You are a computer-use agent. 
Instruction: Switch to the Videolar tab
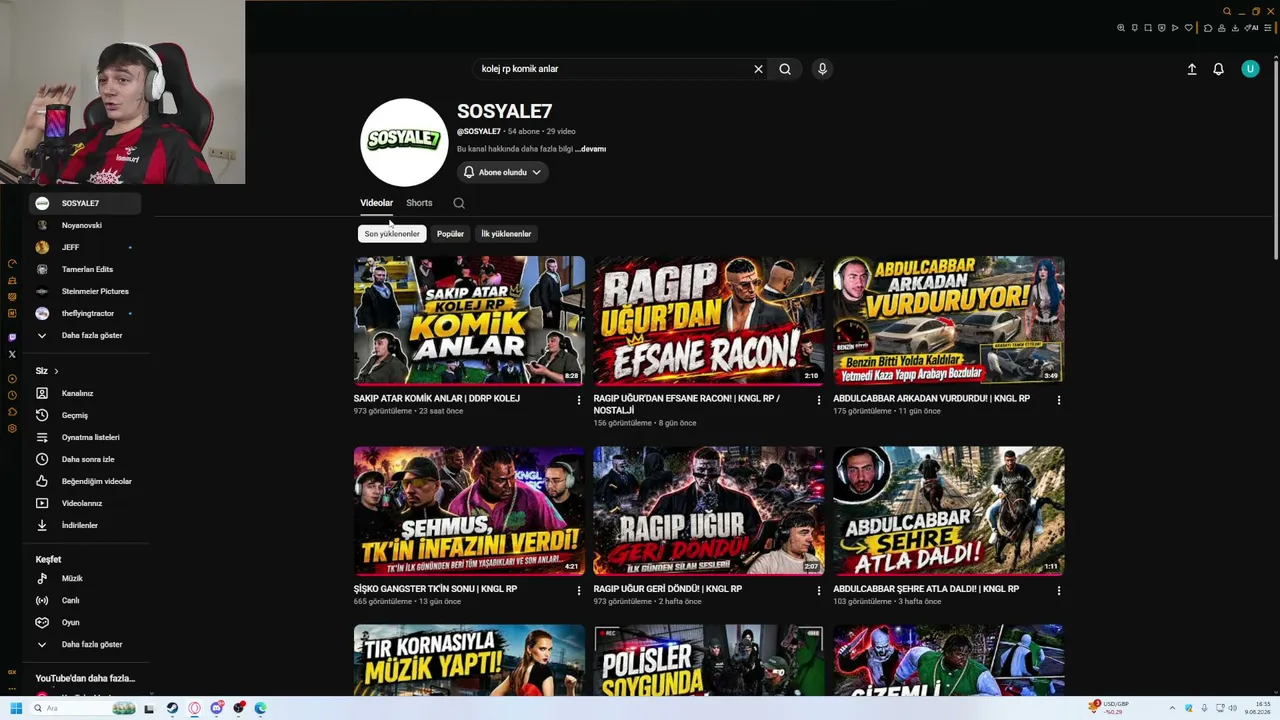377,203
